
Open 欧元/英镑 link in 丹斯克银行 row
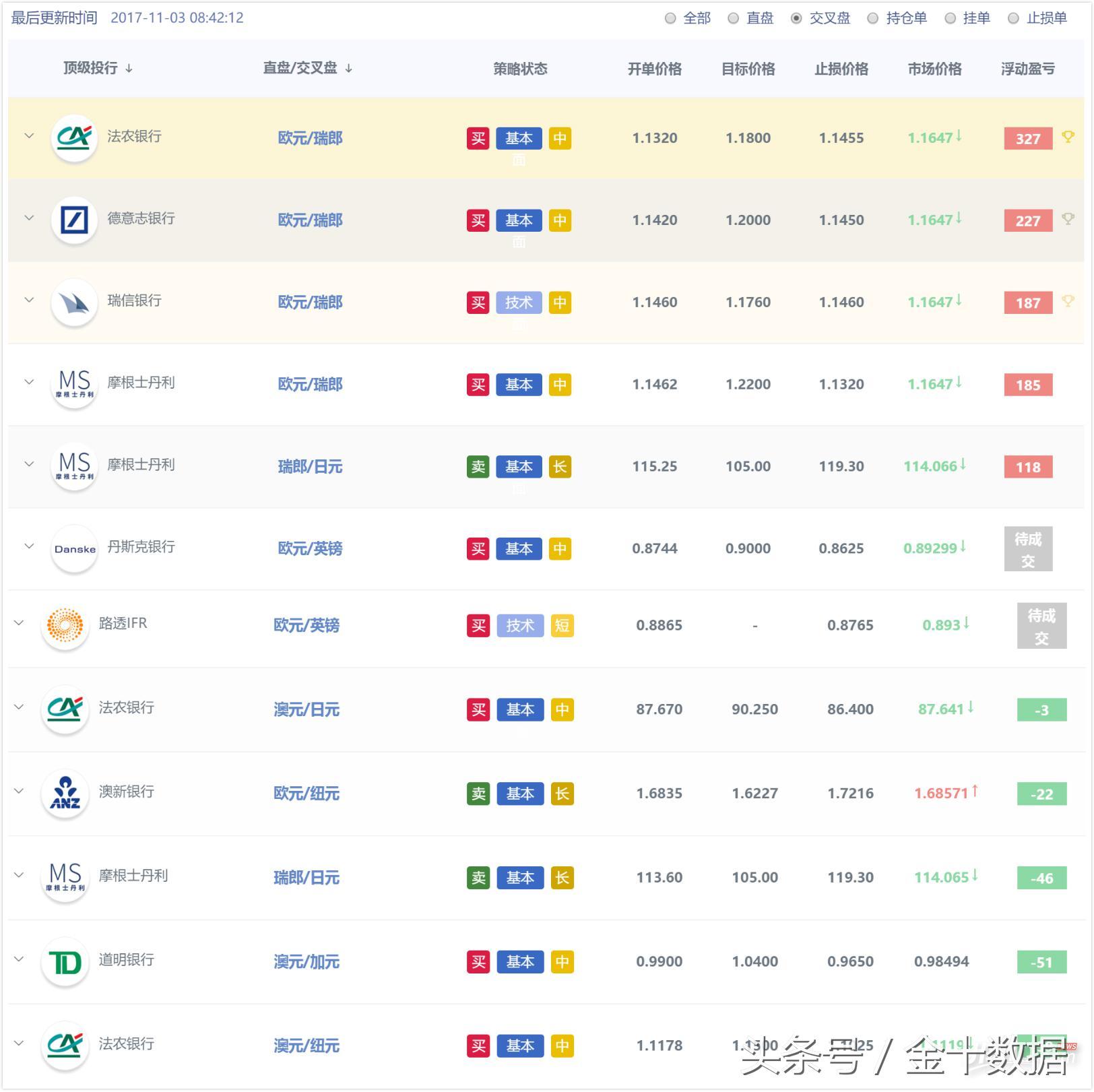click(311, 548)
